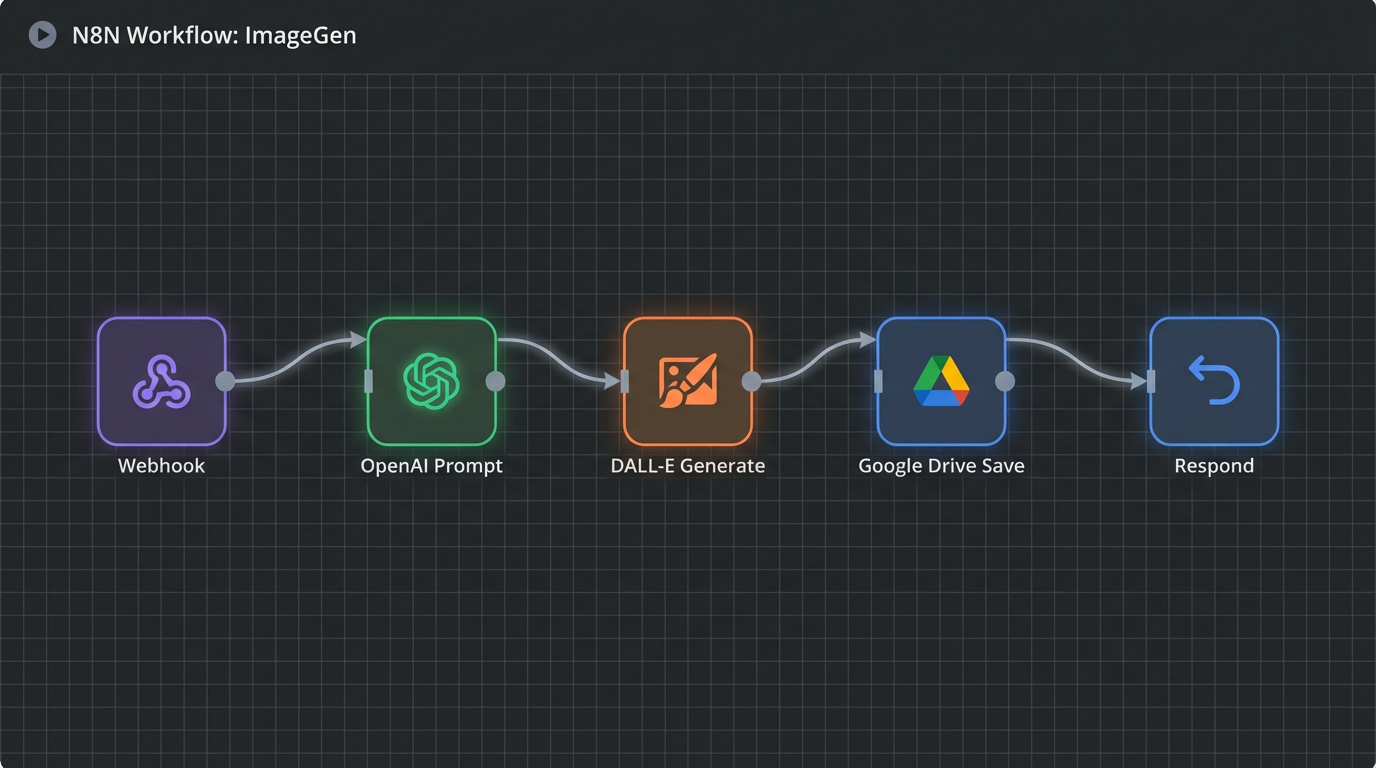Open the OpenAI Prompt node
Image resolution: width=1376 pixels, height=768 pixels.
pos(431,381)
